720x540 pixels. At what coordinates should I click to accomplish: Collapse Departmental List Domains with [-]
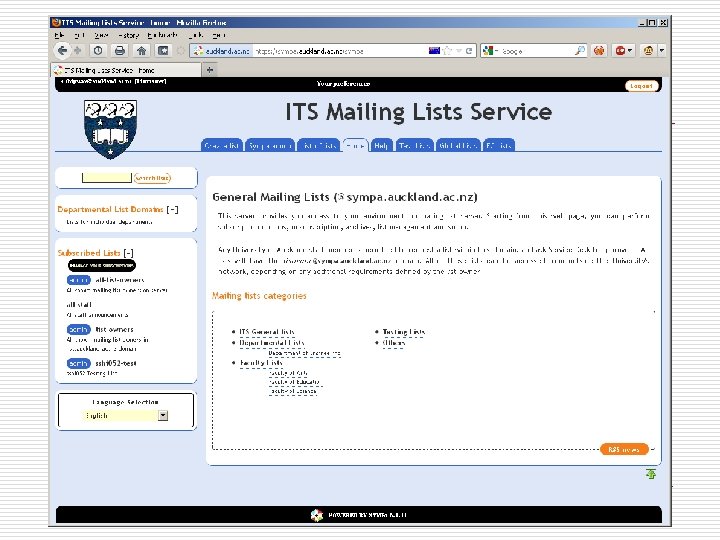pyautogui.click(x=172, y=209)
